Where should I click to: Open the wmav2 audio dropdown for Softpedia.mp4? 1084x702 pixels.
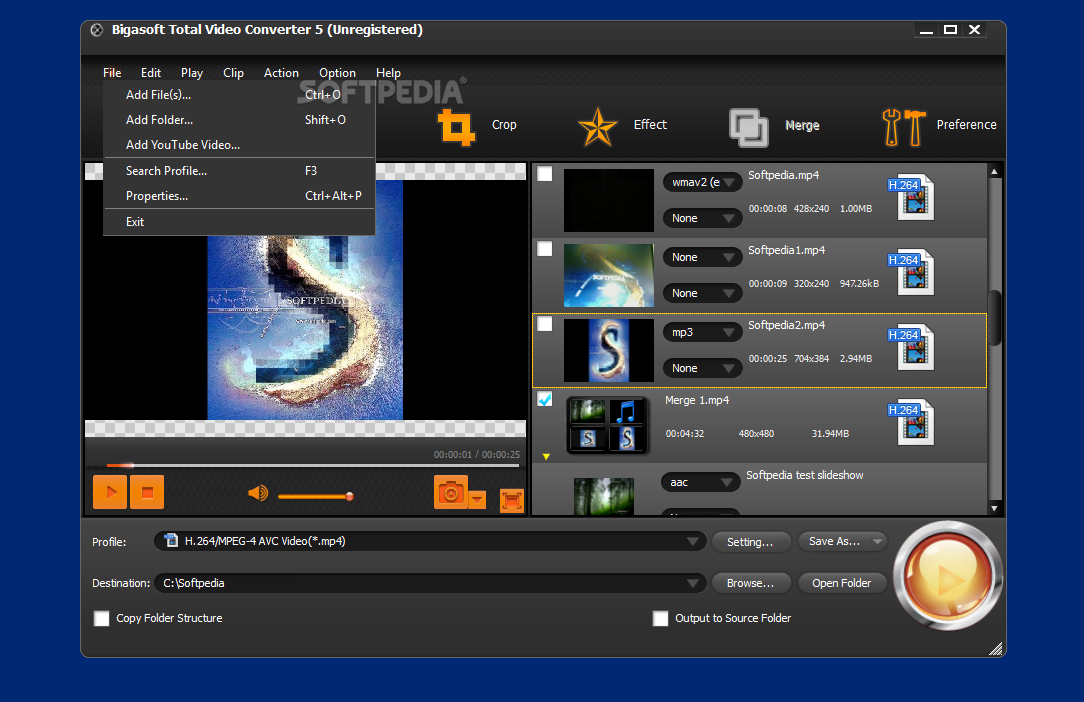[x=702, y=182]
